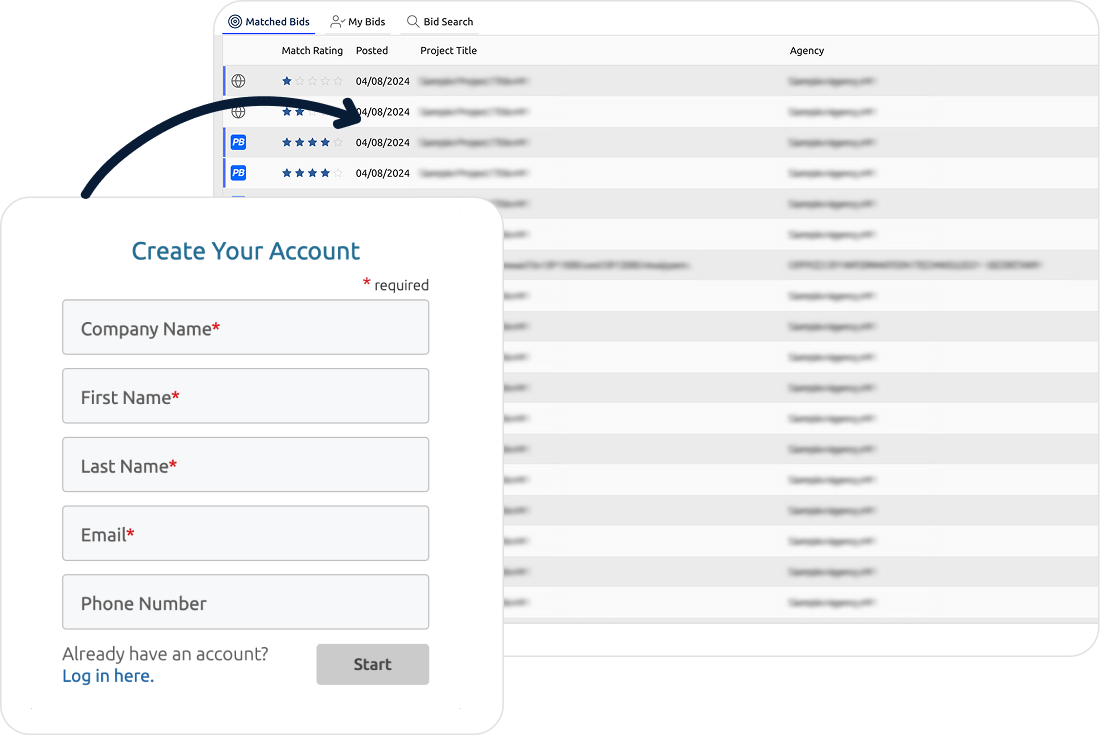Viewport: 1100px width, 735px height.
Task: Follow the Log in here link
Action: tap(108, 676)
